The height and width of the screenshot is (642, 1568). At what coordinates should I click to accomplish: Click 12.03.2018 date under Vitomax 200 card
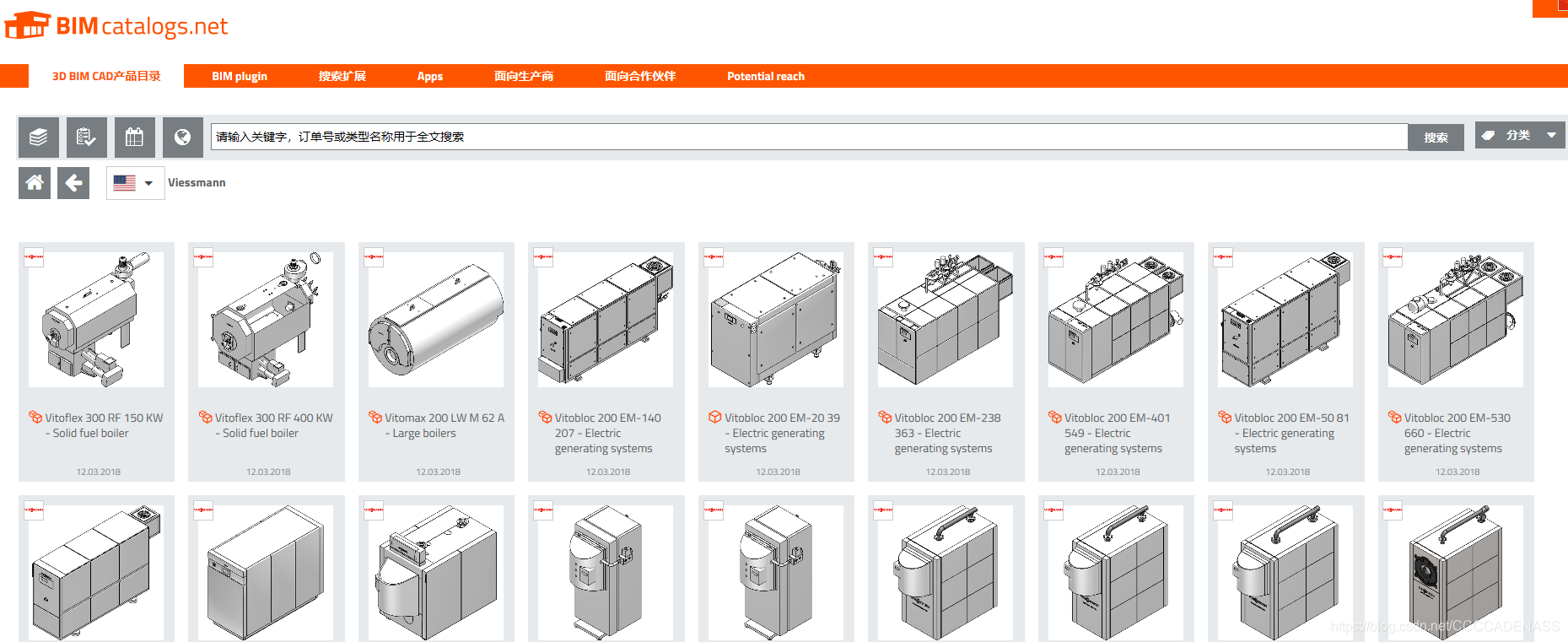coord(438,472)
